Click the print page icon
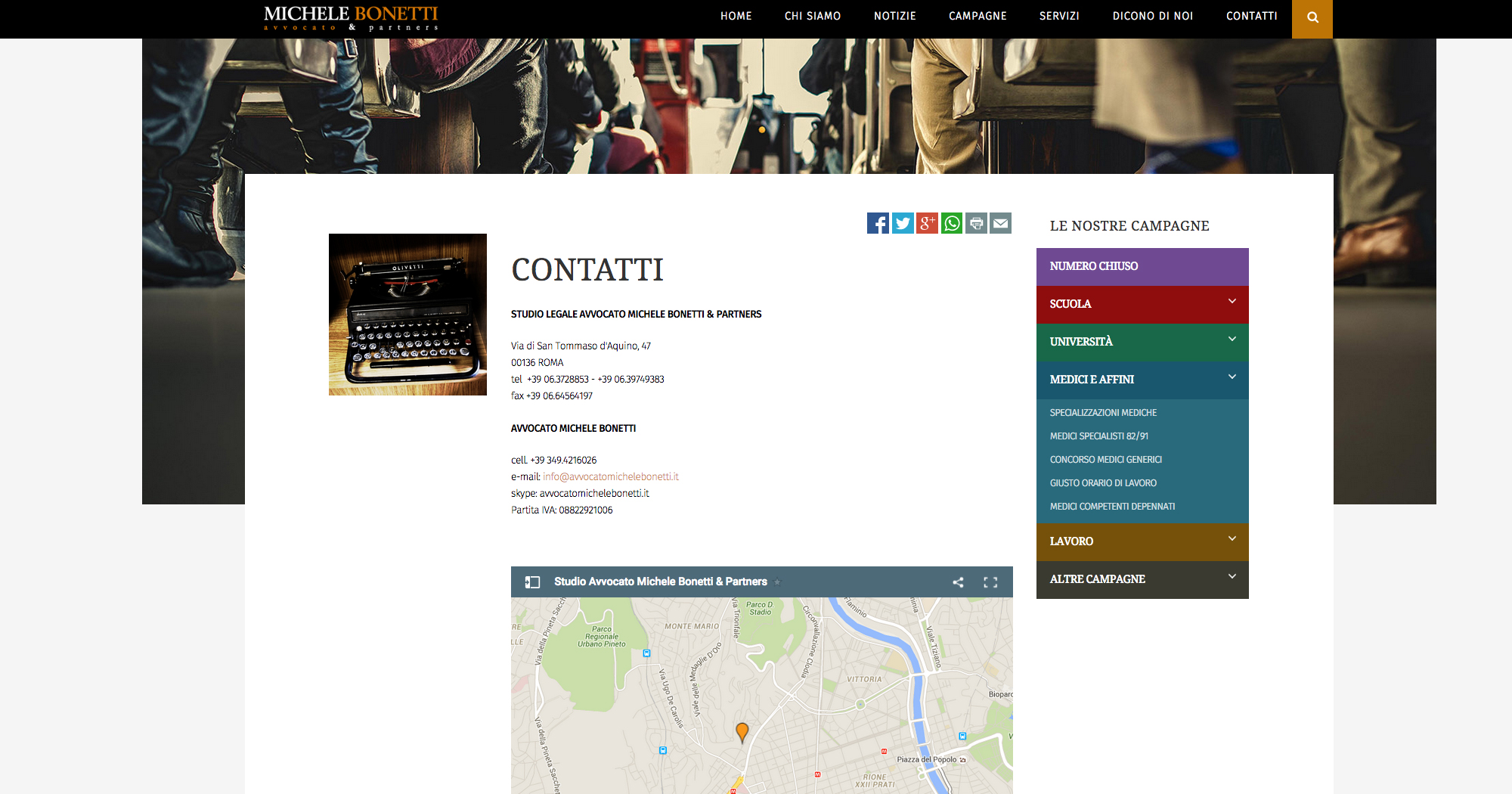Viewport: 1512px width, 794px height. coord(976,223)
